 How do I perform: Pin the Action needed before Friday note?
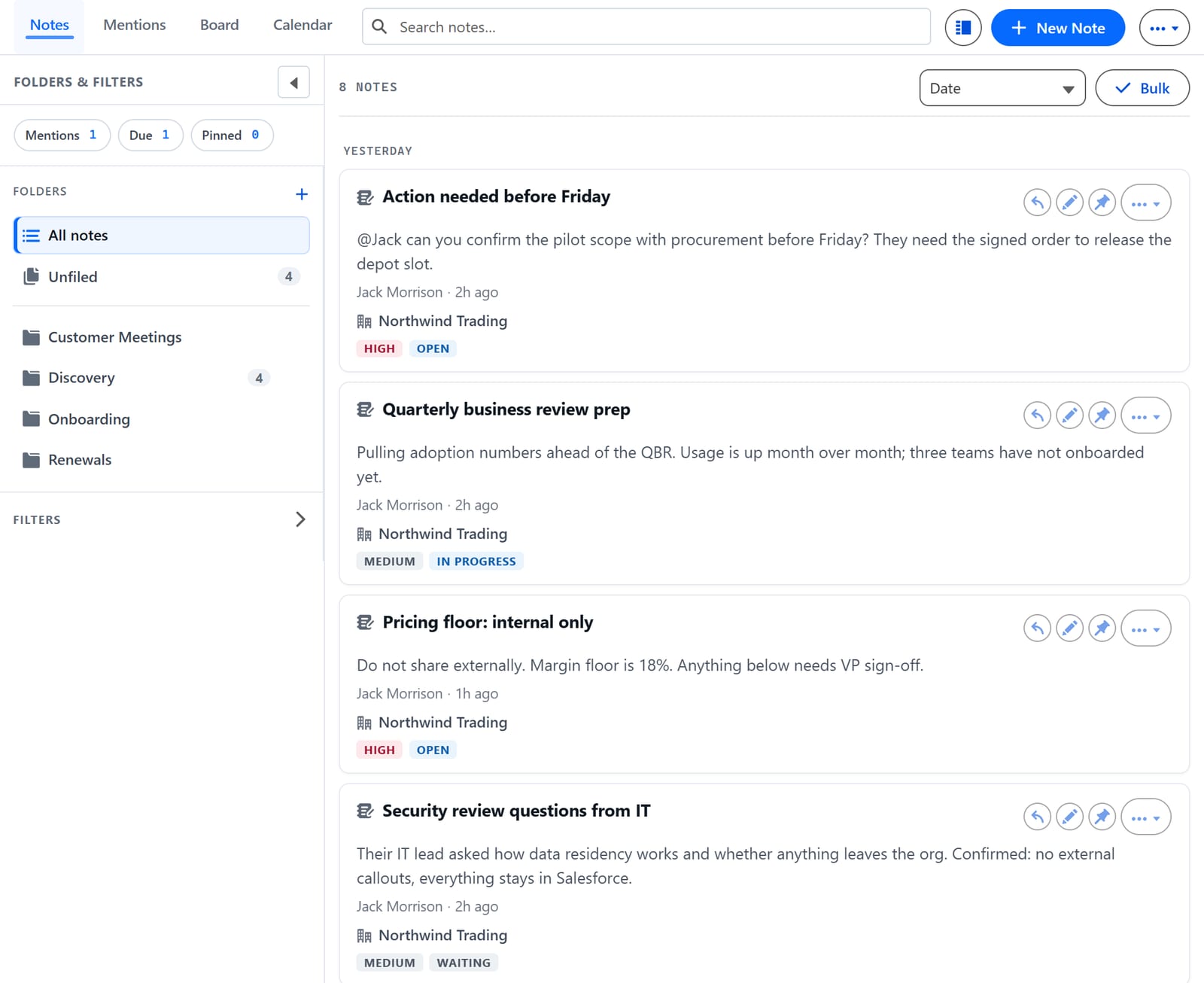coord(1102,202)
